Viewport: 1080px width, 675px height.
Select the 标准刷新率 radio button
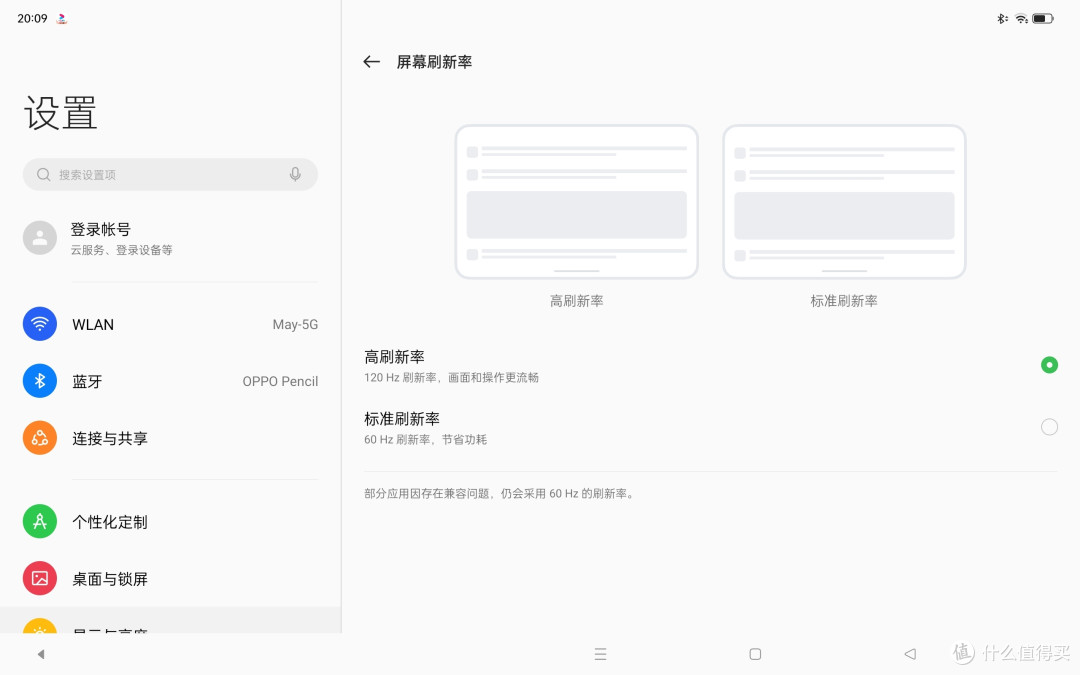pos(1049,427)
